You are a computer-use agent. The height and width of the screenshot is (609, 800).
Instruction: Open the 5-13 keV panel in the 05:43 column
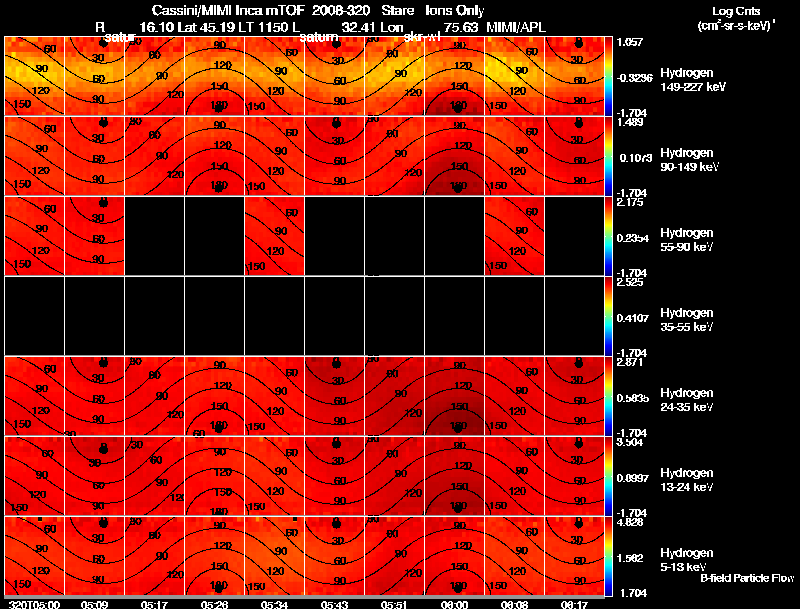click(x=334, y=556)
